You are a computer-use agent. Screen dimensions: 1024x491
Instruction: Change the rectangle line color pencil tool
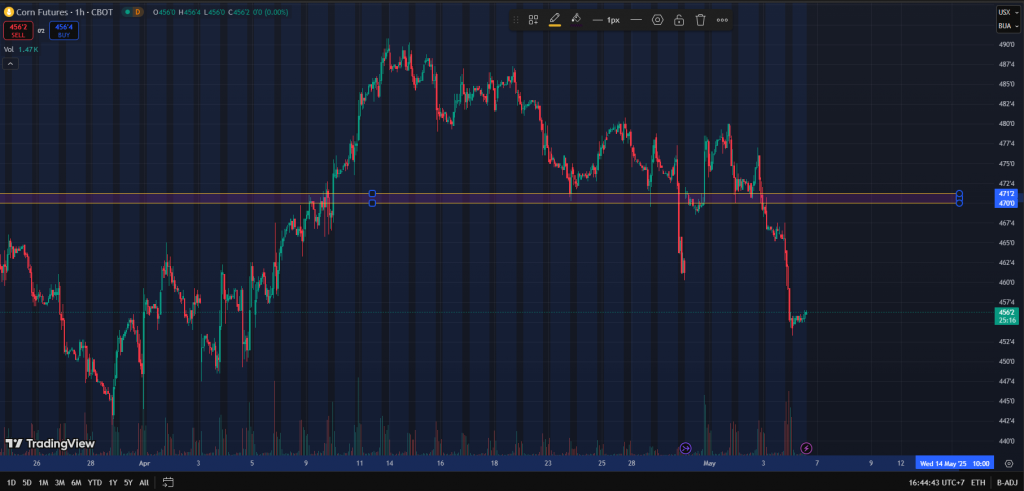pos(554,20)
